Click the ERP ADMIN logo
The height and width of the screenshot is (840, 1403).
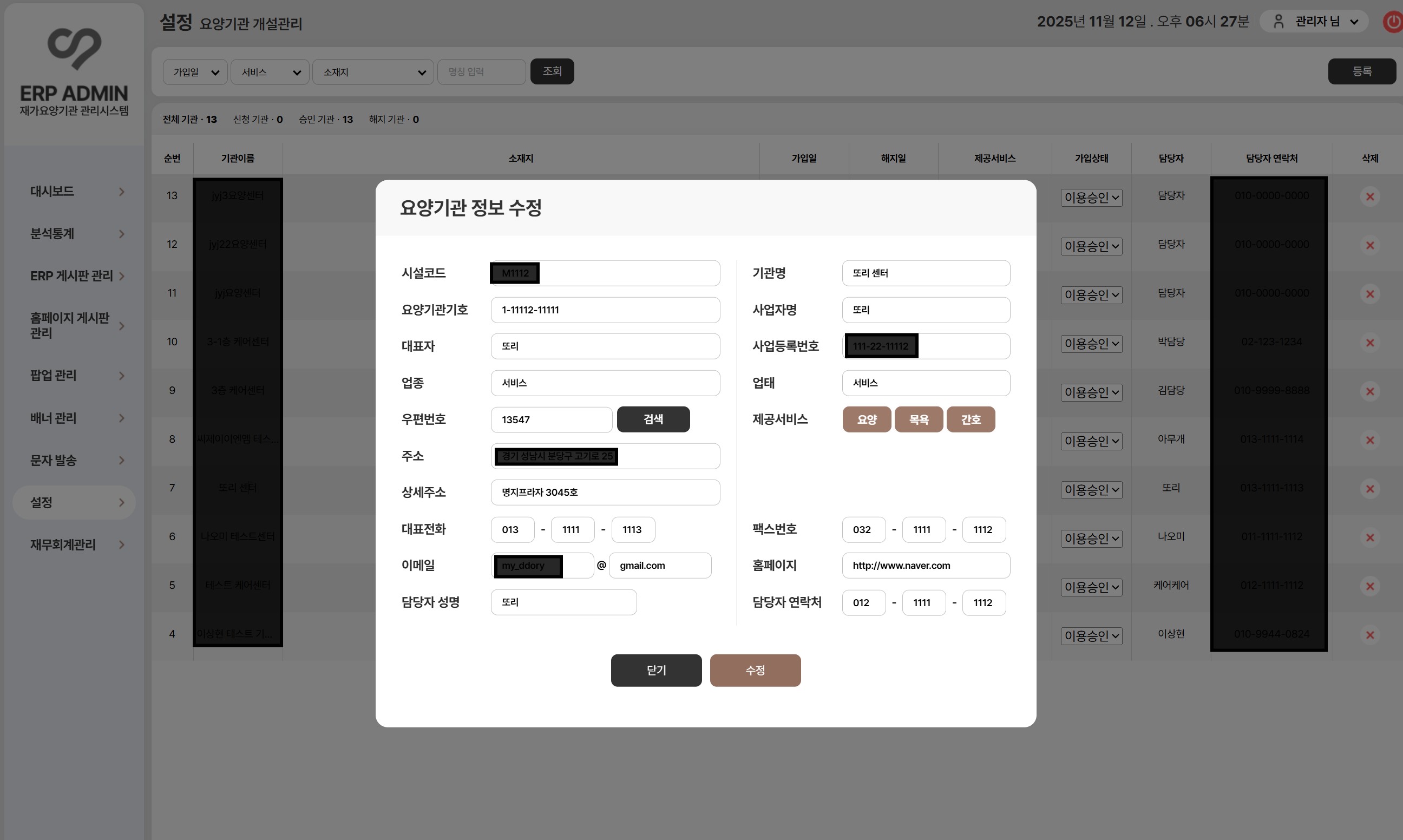(x=74, y=49)
